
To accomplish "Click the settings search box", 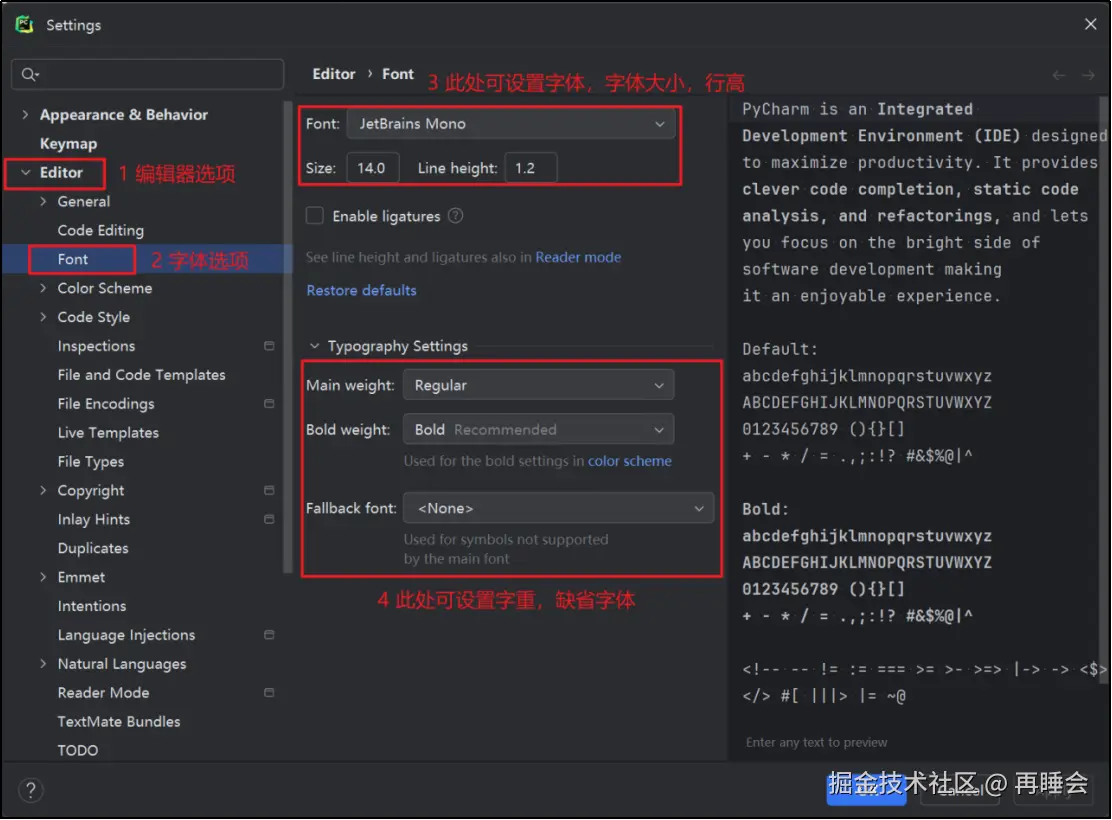I will (148, 74).
